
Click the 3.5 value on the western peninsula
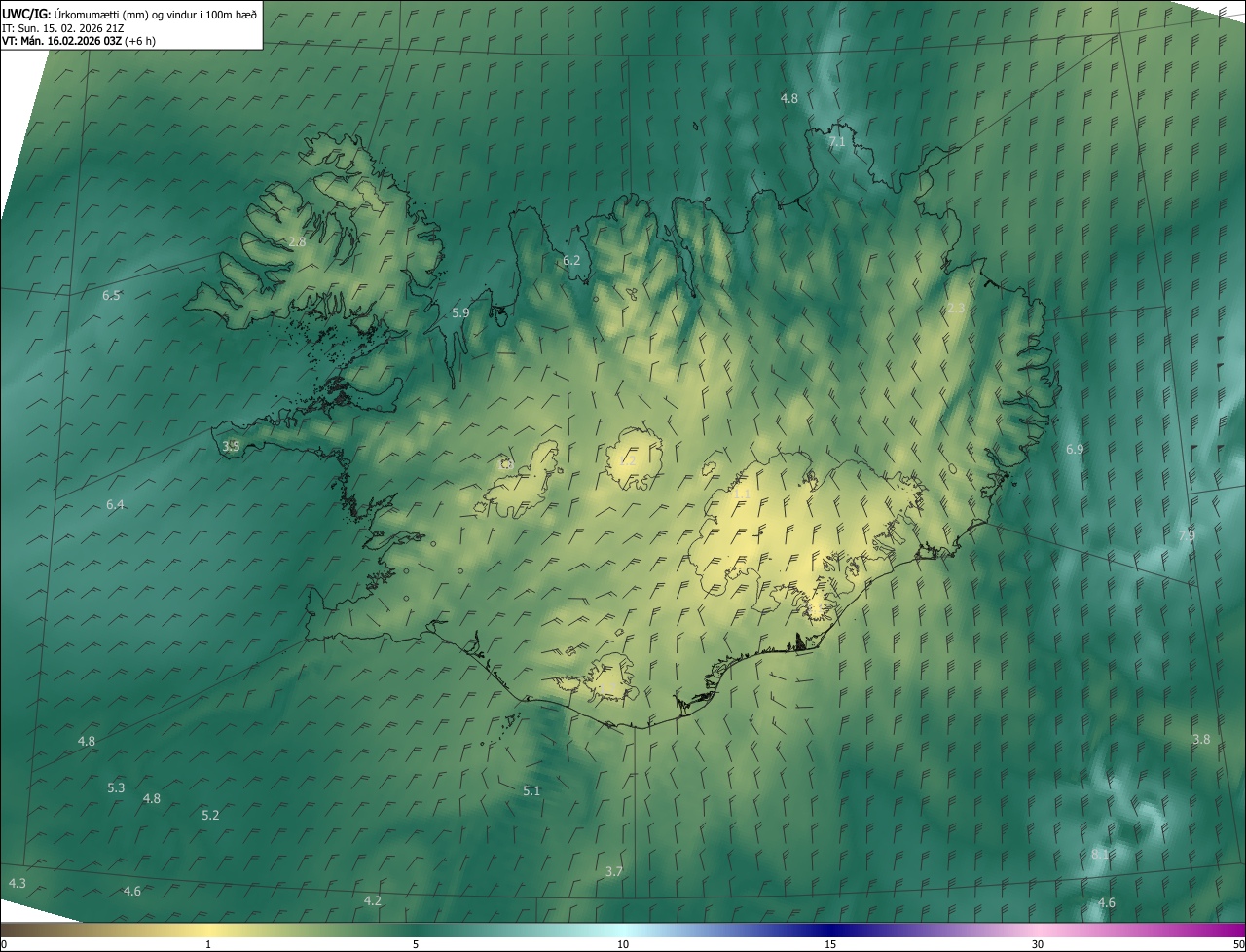231,446
